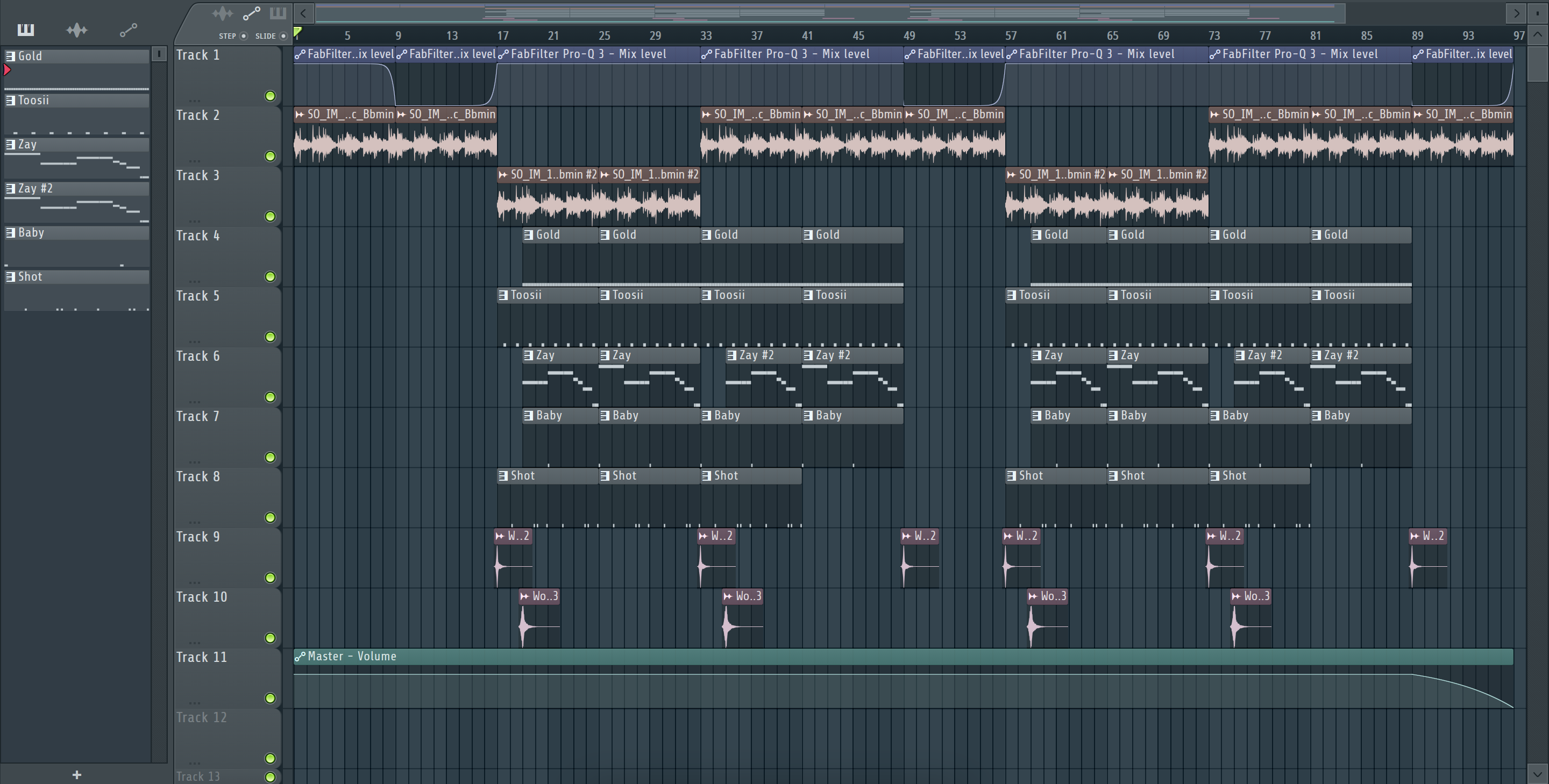The width and height of the screenshot is (1549, 784).
Task: Select the pattern clip focus icon above tracks
Action: (x=278, y=12)
